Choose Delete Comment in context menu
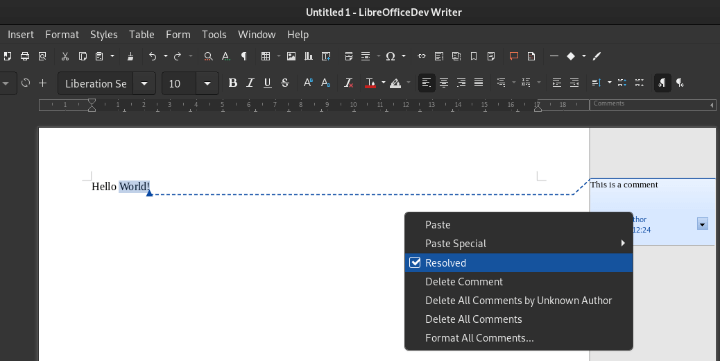 (518, 282)
